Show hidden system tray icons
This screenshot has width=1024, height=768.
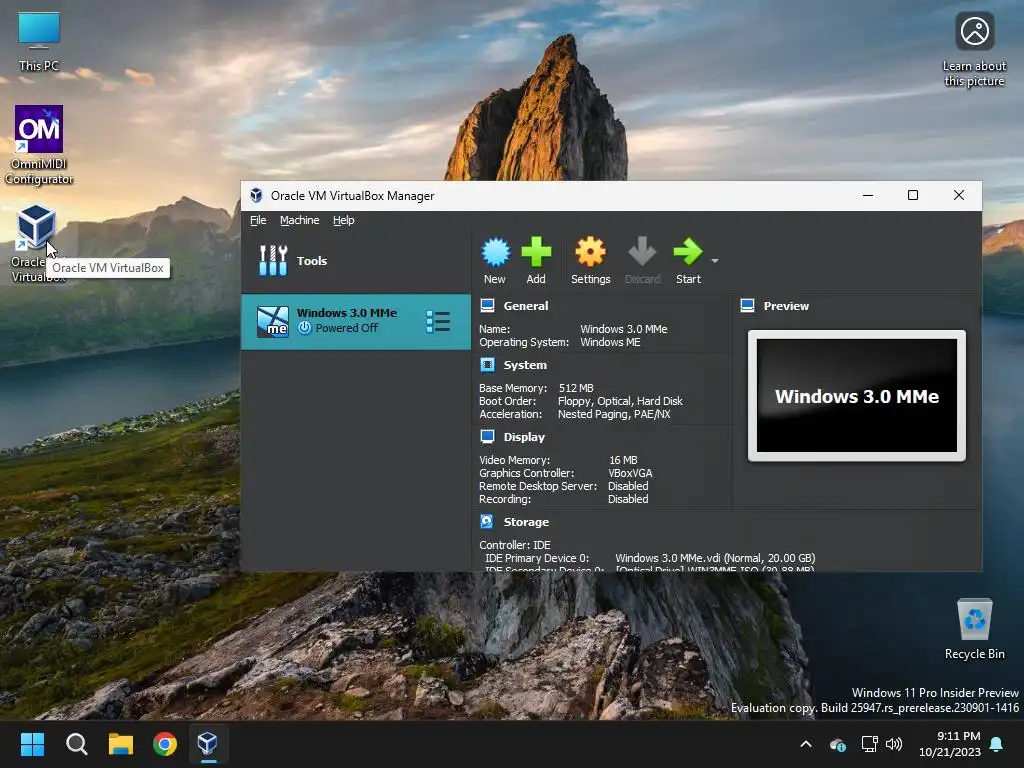click(806, 744)
